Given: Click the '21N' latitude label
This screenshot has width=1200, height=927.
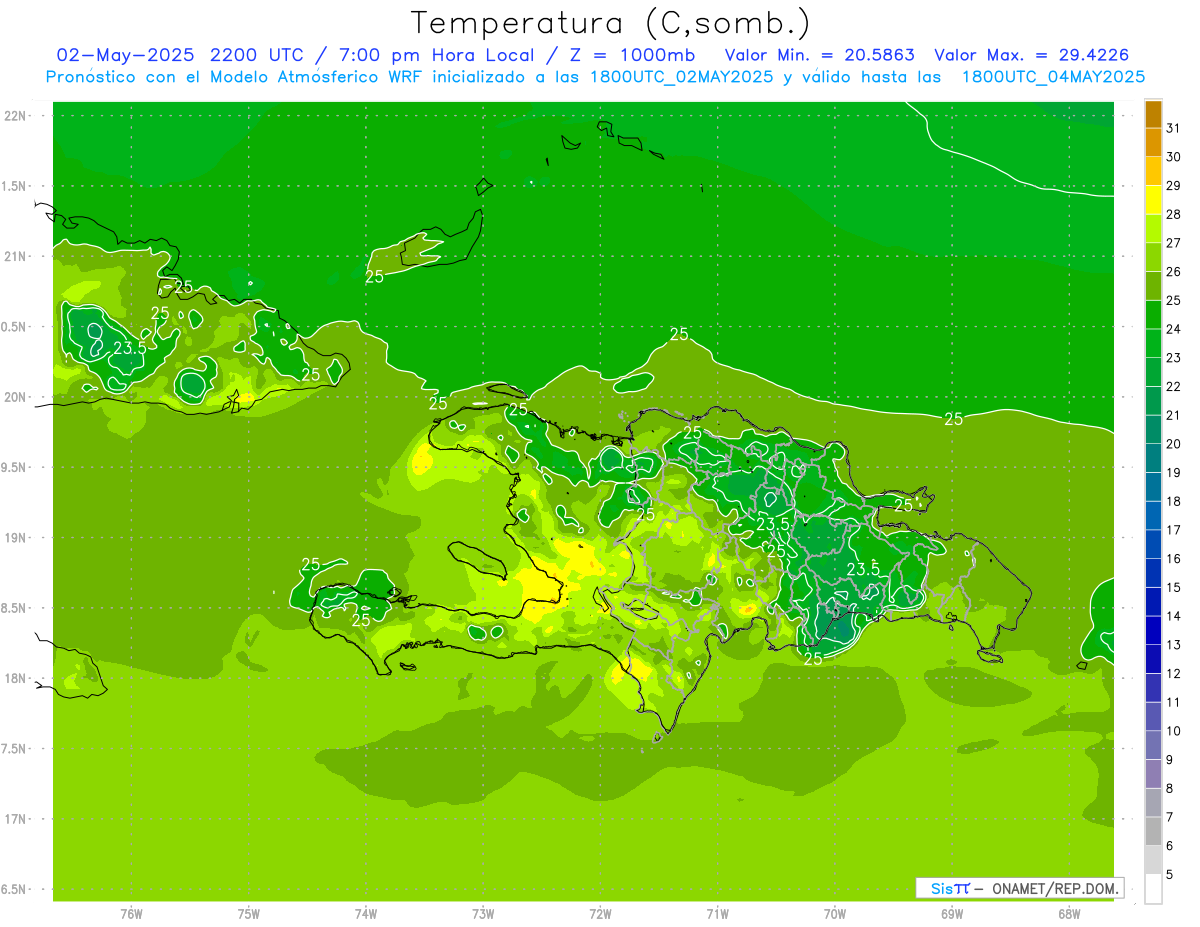Looking at the screenshot, I should pos(16,256).
